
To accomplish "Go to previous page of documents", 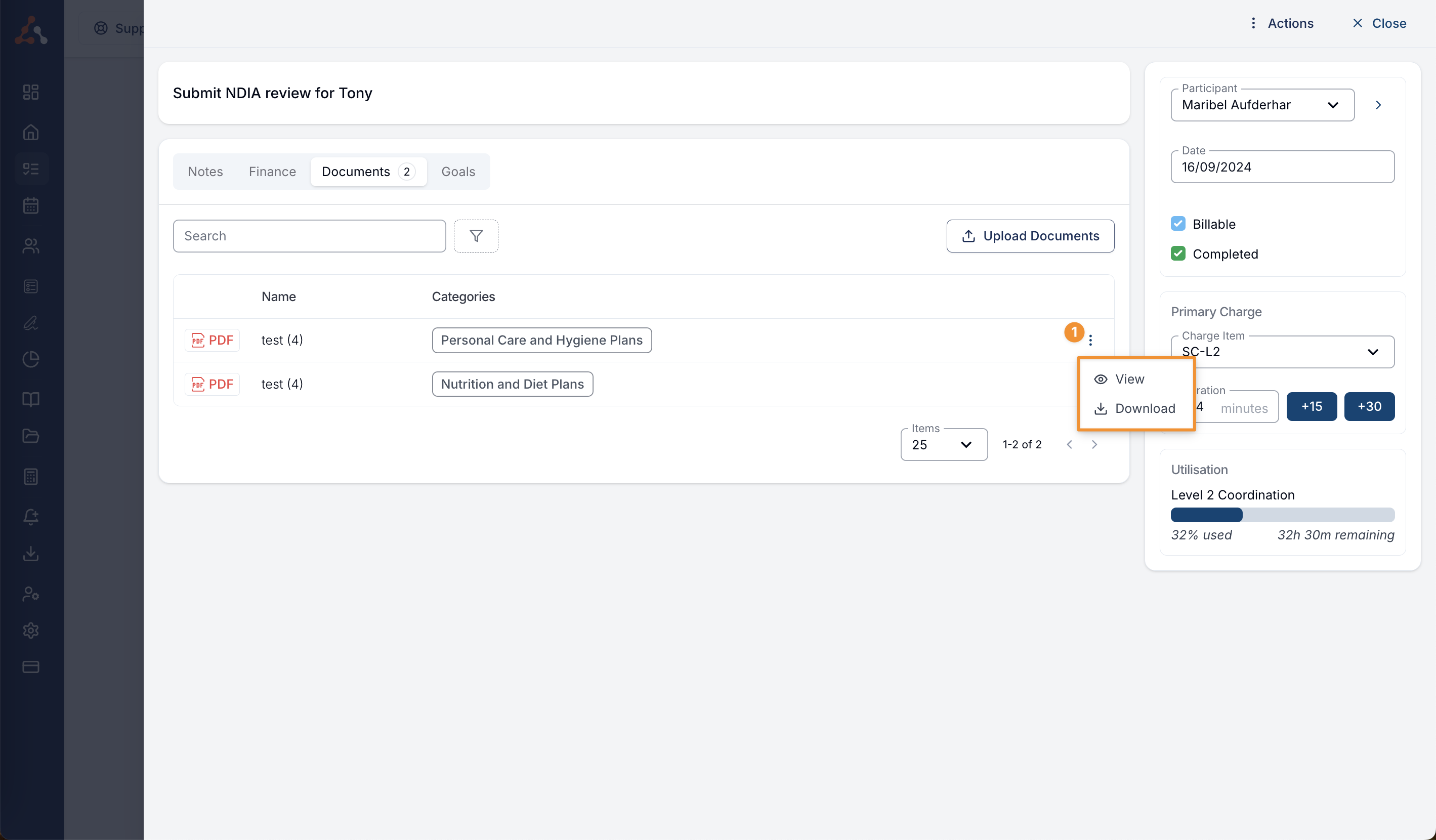I will pos(1069,444).
